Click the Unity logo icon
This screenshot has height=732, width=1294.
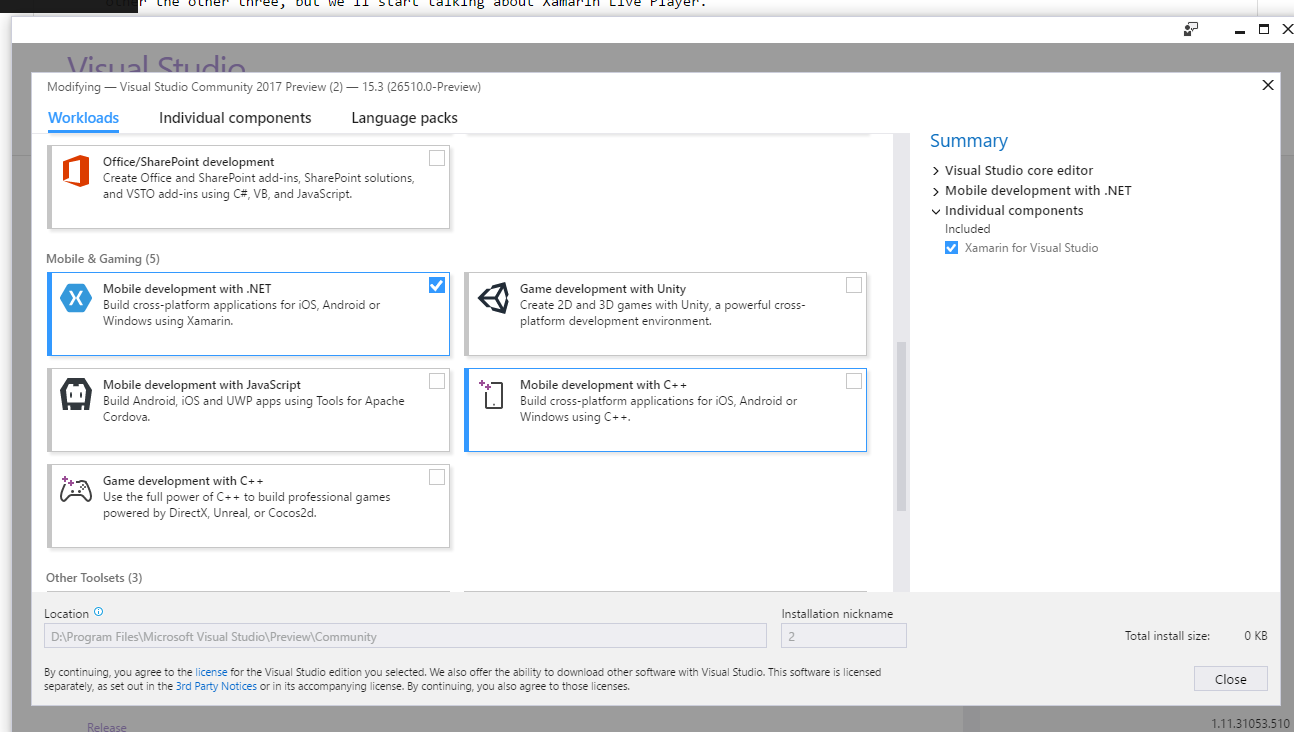[x=493, y=298]
